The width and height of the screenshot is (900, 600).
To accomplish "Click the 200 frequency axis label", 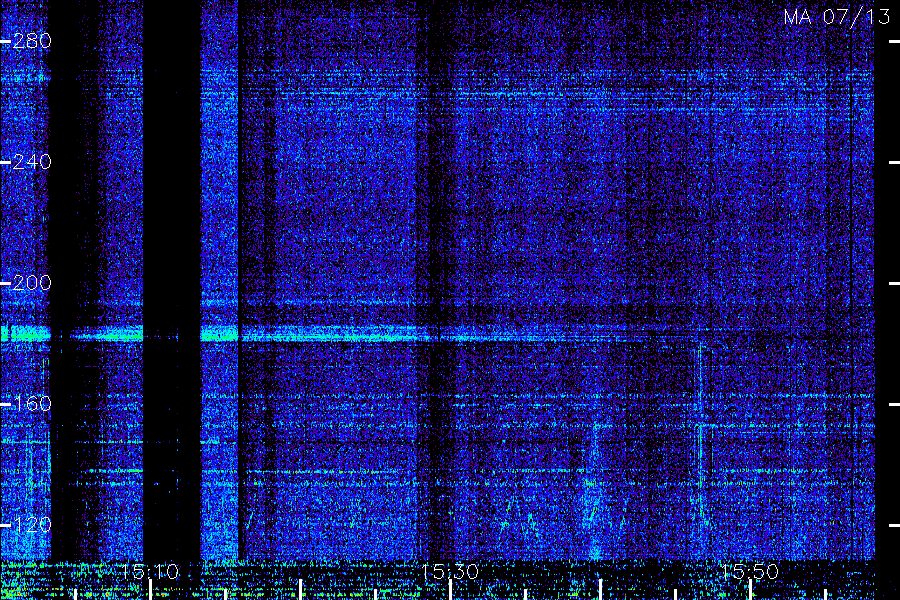I will tap(32, 283).
